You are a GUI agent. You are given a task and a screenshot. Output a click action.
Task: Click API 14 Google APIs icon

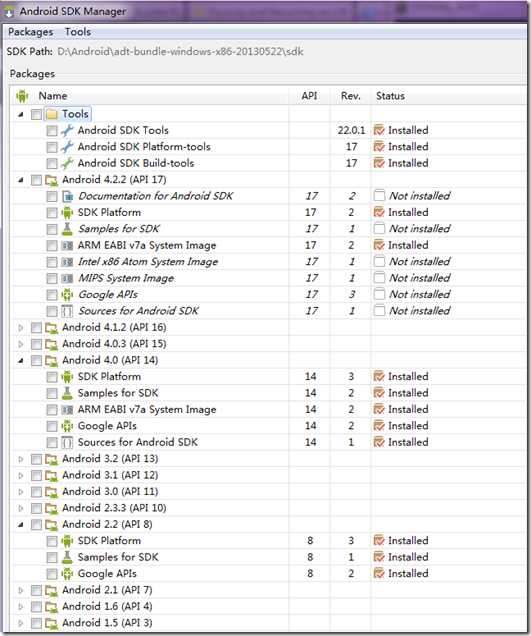coord(67,426)
